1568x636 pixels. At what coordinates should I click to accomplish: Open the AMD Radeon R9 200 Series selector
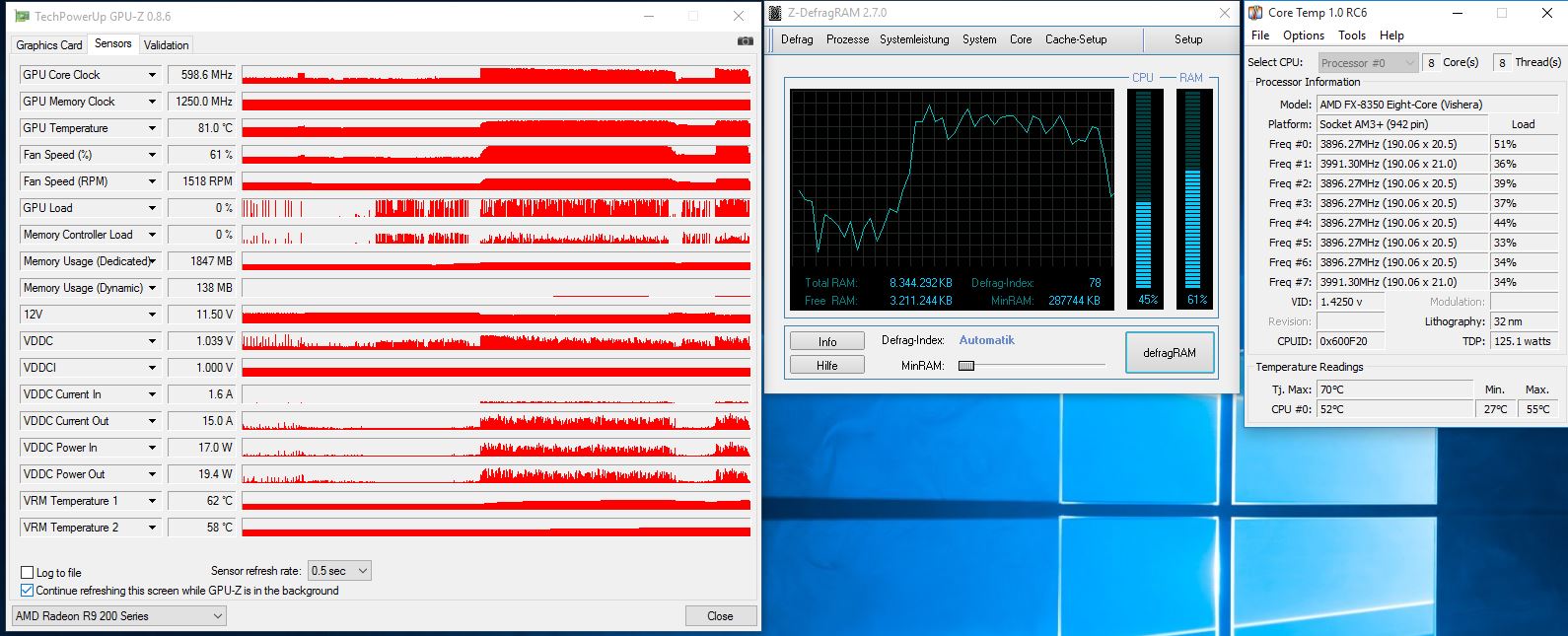coord(118,616)
